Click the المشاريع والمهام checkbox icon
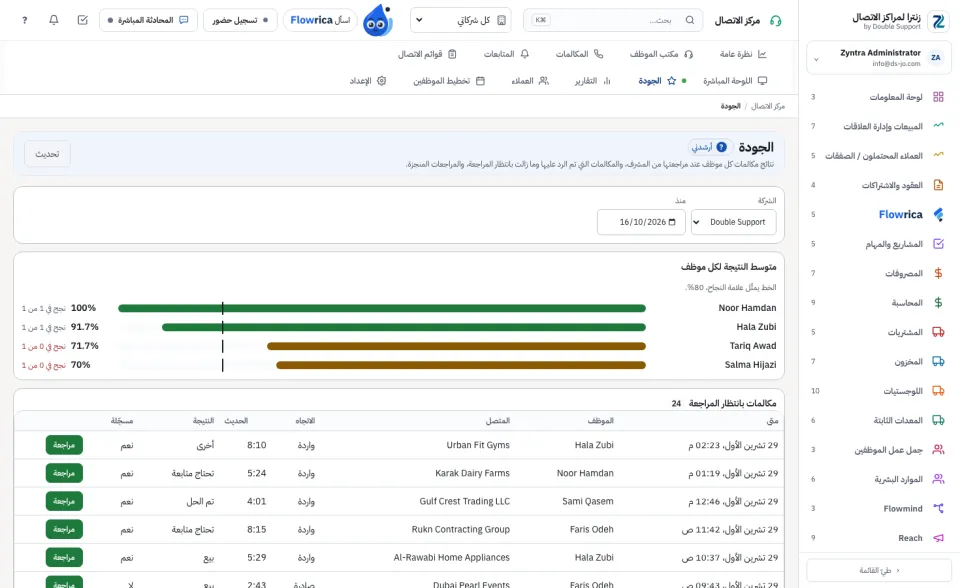This screenshot has height=588, width=960. click(938, 244)
